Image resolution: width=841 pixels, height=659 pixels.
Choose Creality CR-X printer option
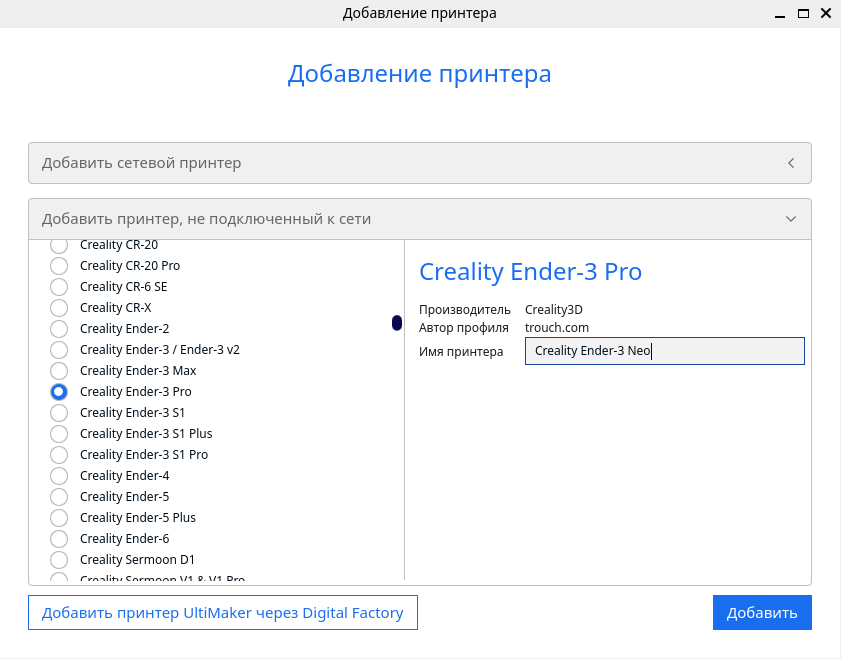(59, 308)
